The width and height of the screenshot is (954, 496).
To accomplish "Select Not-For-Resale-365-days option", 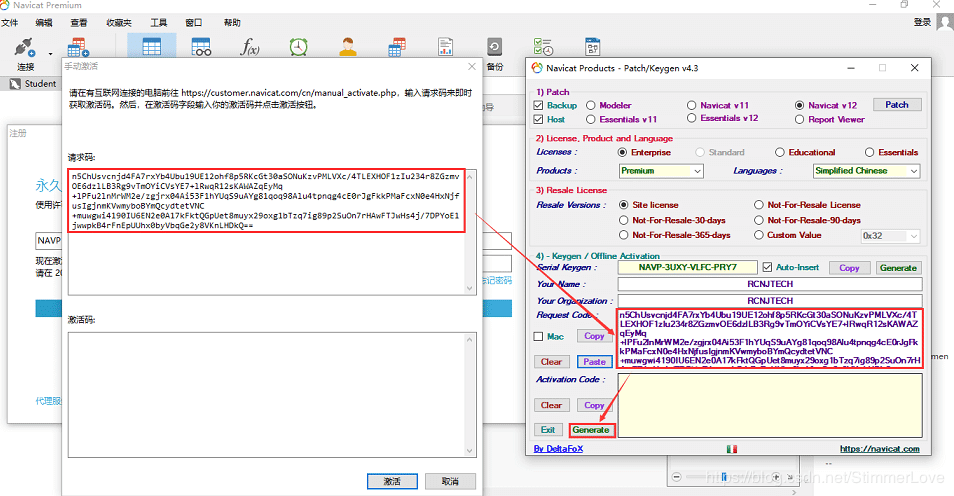I will point(624,235).
